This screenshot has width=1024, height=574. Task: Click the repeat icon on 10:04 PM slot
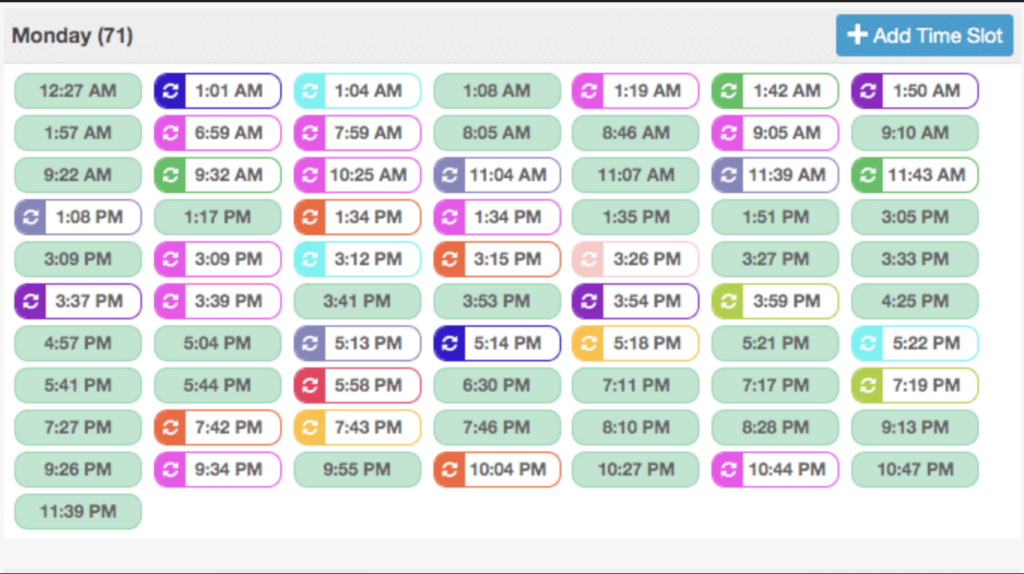449,469
